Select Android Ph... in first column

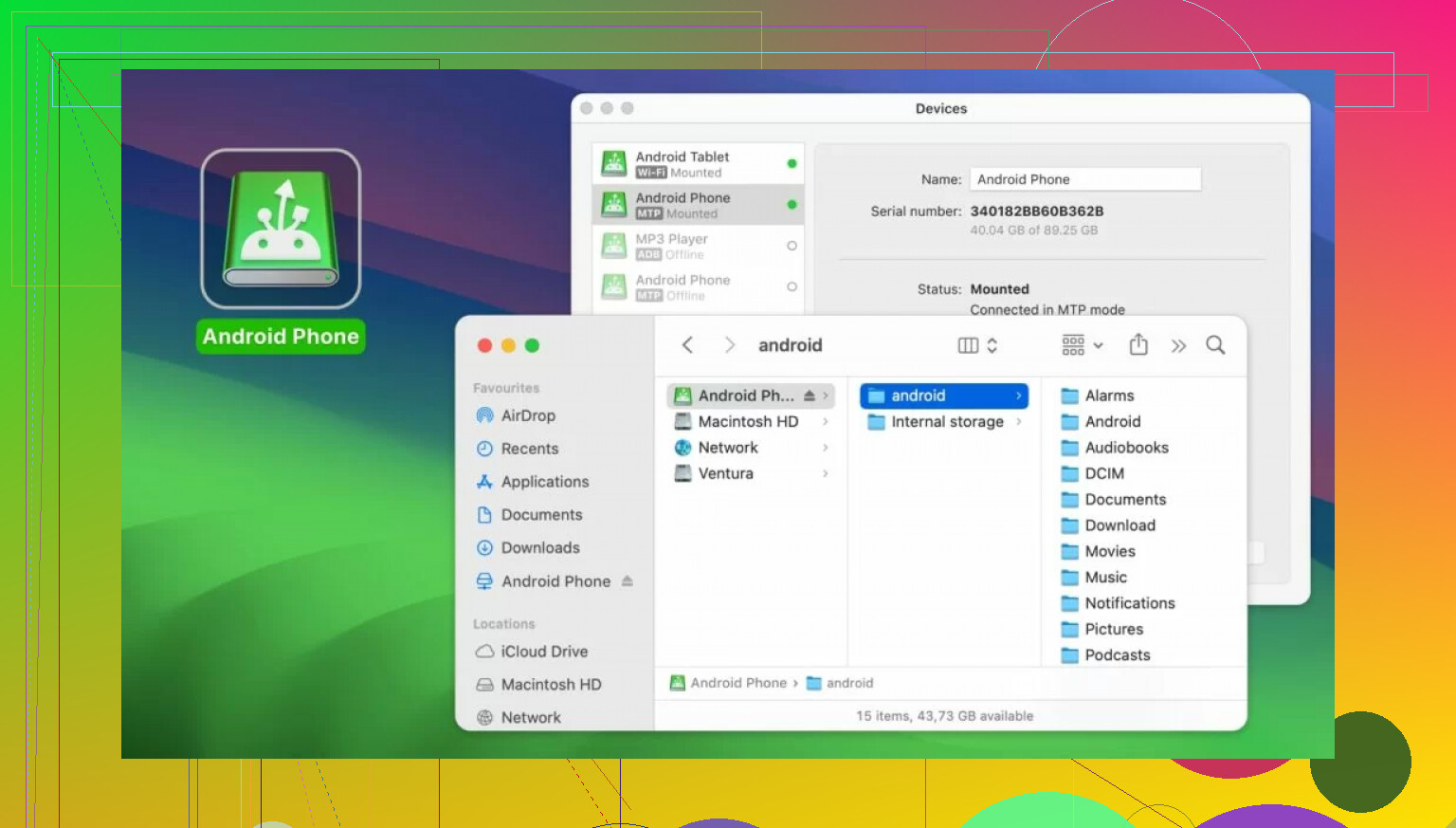751,396
